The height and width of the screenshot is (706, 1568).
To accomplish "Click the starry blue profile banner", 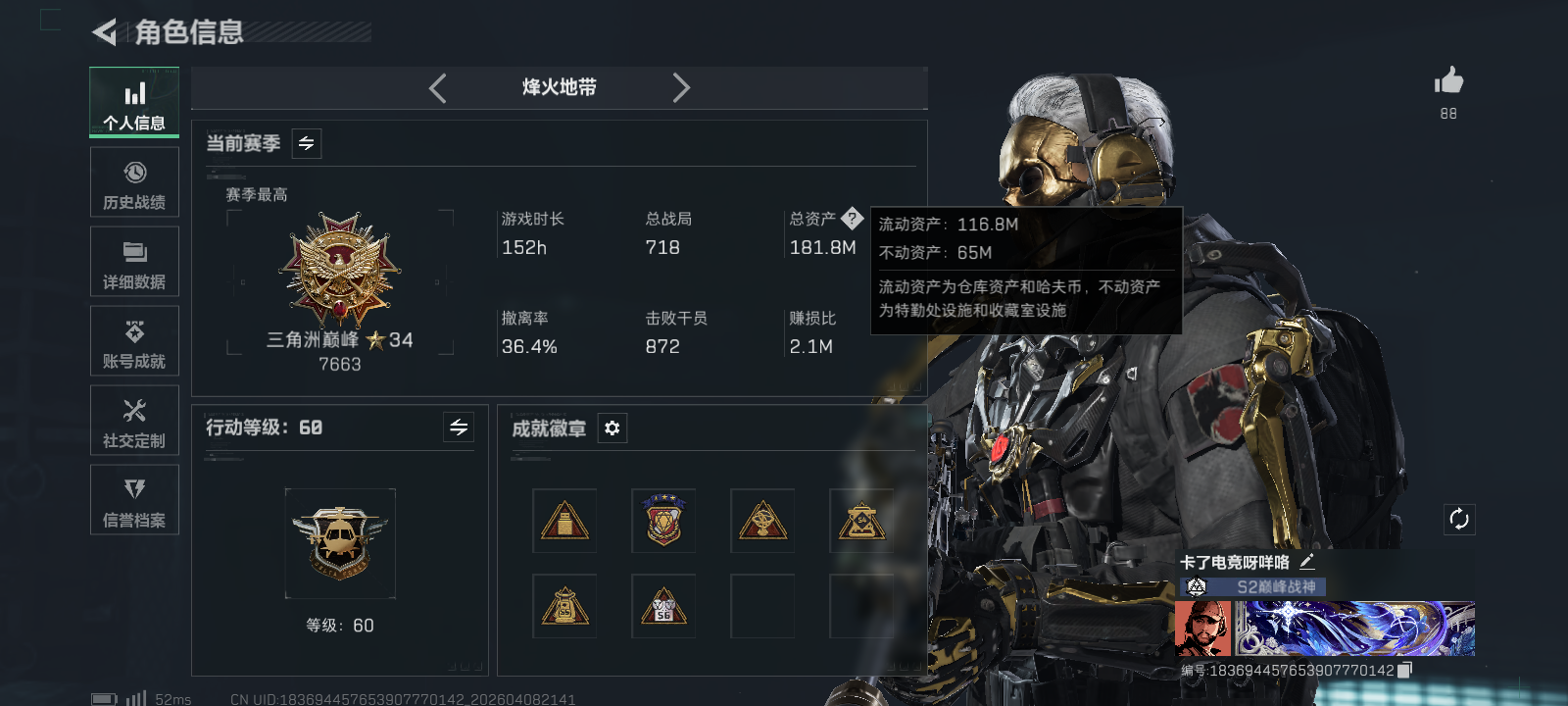I will 1354,629.
